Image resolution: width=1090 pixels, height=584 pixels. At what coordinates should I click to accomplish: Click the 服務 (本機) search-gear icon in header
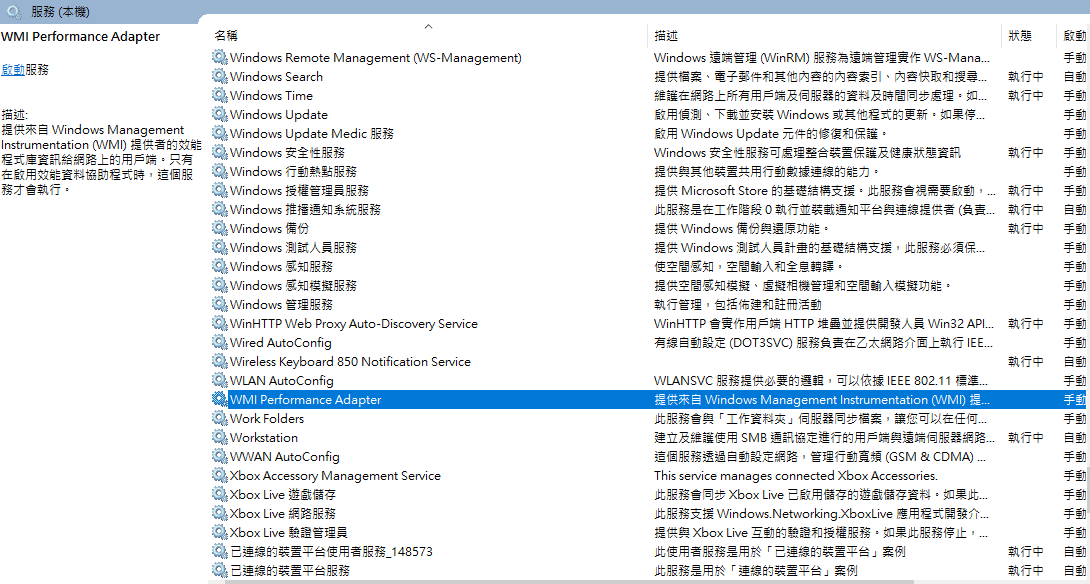tap(15, 12)
